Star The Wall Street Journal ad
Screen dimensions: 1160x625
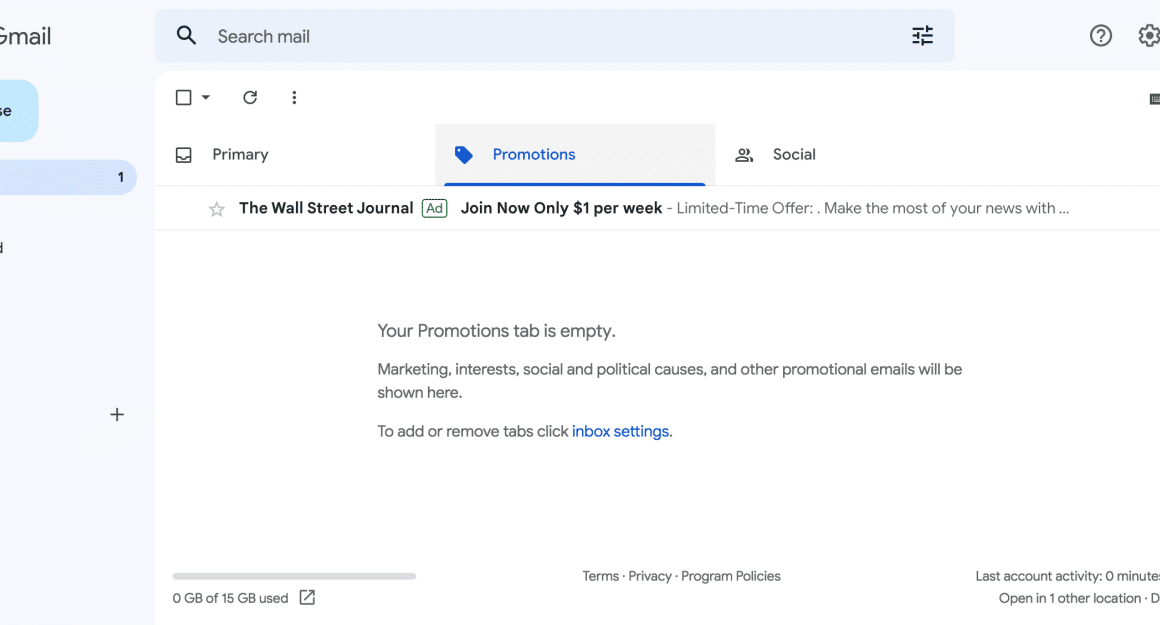pos(216,209)
